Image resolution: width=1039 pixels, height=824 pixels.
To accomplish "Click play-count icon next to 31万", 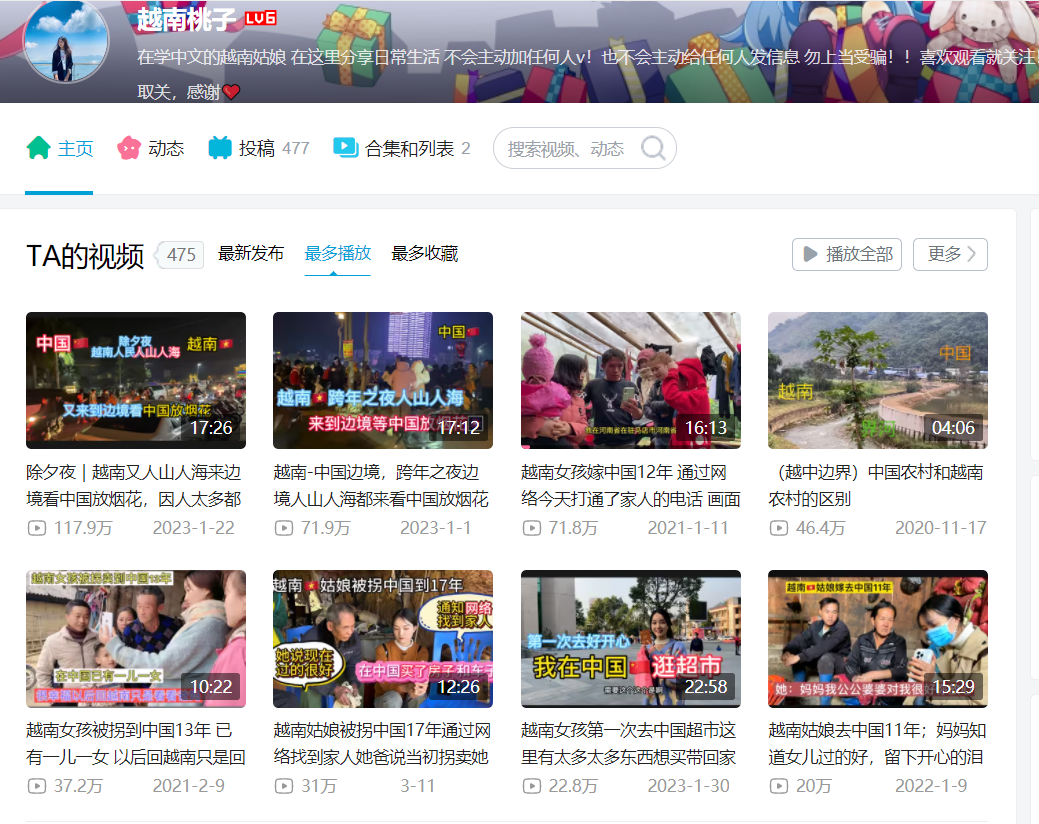I will coord(284,786).
